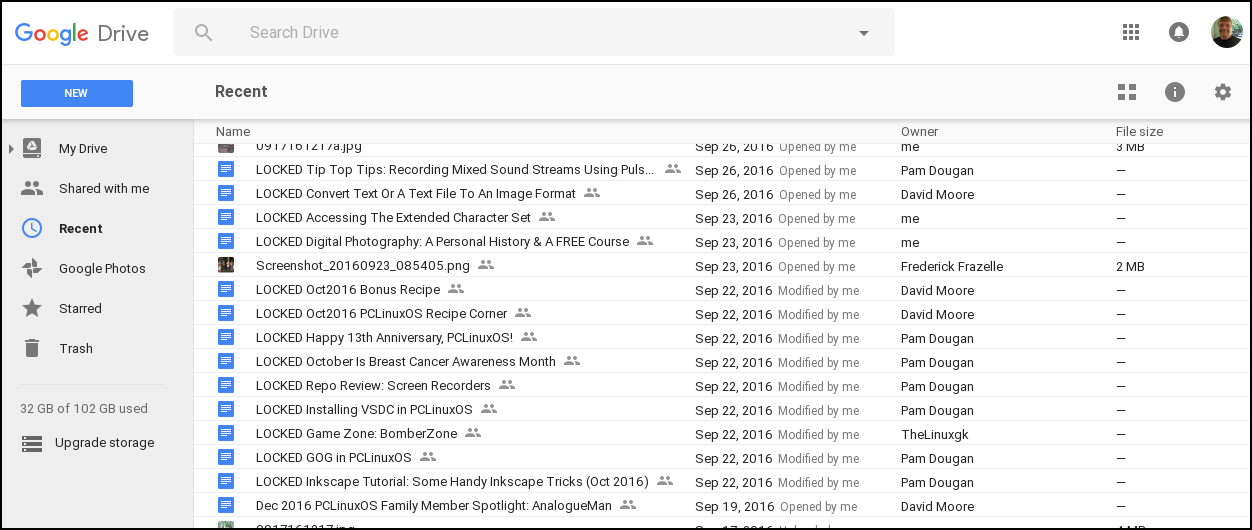Viewport: 1252px width, 530px height.
Task: Expand the My Drive tree arrow
Action: 11,149
